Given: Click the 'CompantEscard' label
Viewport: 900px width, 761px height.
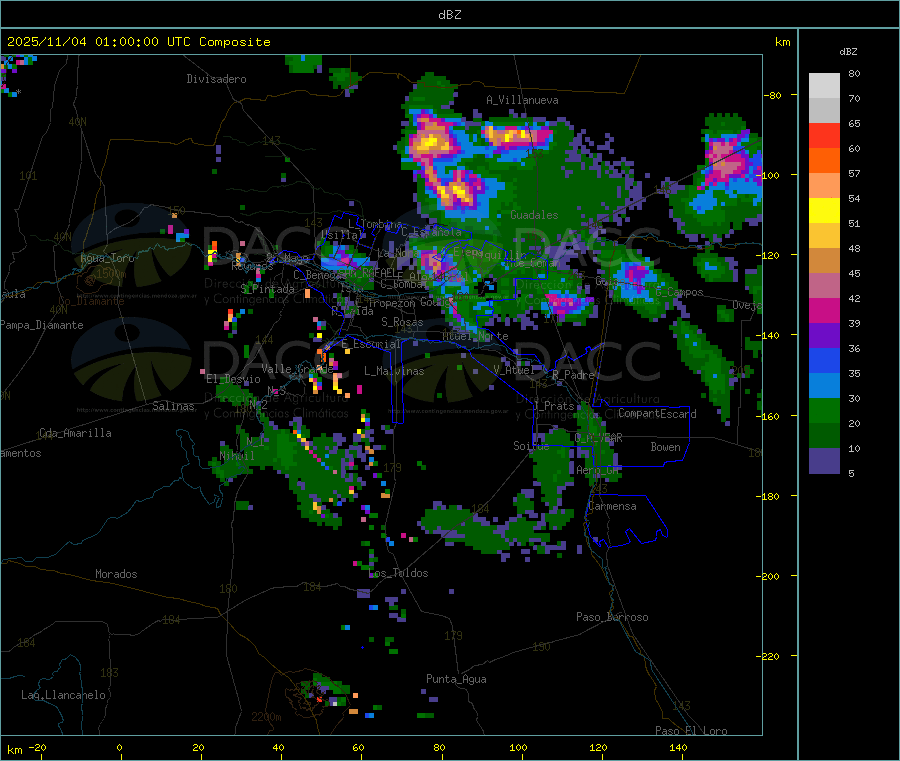Looking at the screenshot, I should point(657,414).
